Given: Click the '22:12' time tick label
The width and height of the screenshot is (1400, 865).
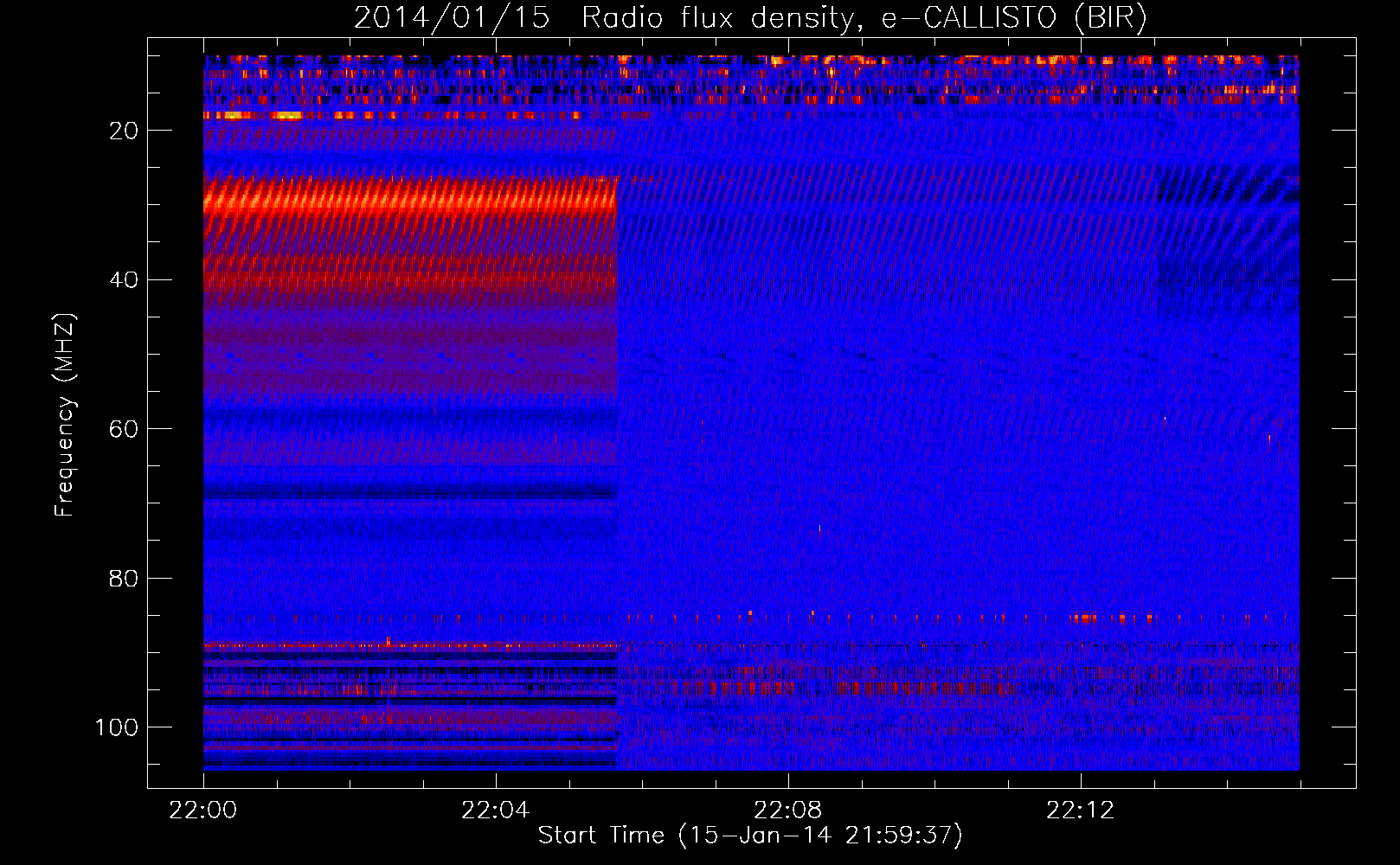Looking at the screenshot, I should 1081,811.
